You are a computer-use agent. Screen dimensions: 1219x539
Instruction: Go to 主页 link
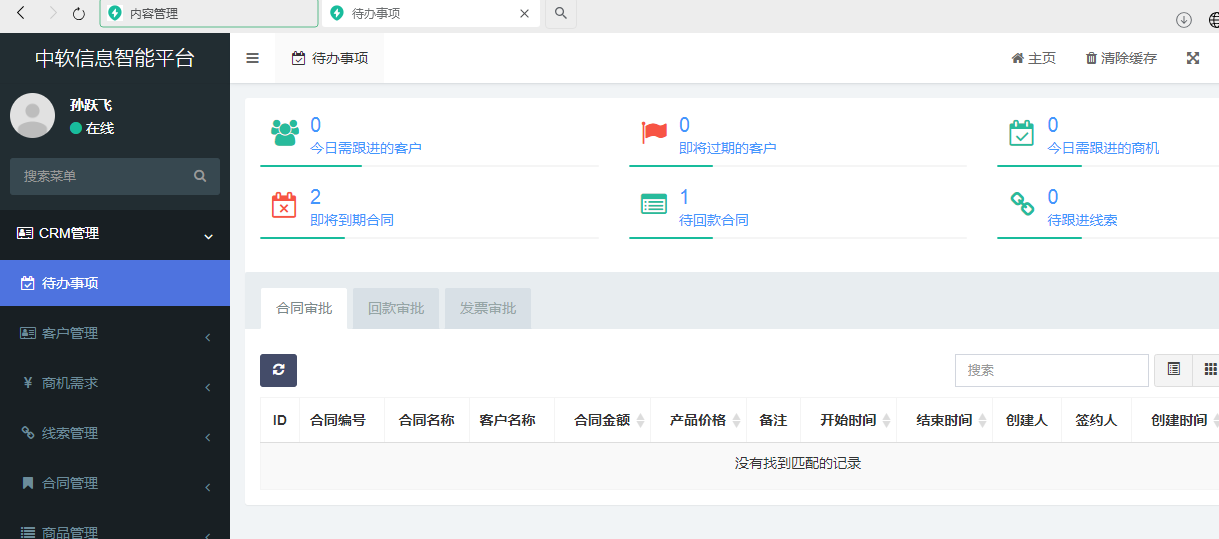pyautogui.click(x=1033, y=58)
